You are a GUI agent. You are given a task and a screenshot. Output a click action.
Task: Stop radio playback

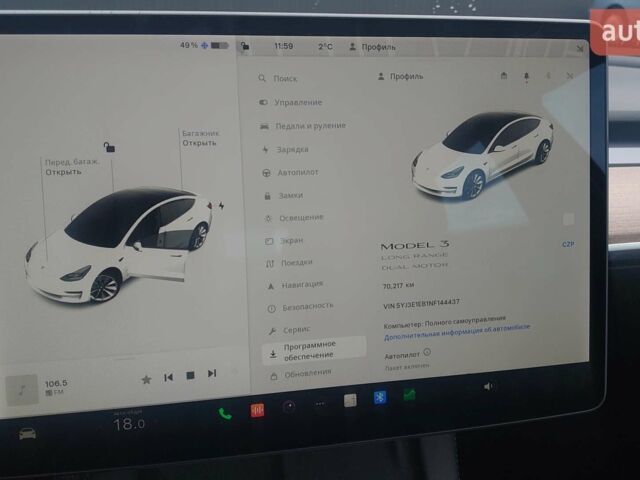point(190,375)
